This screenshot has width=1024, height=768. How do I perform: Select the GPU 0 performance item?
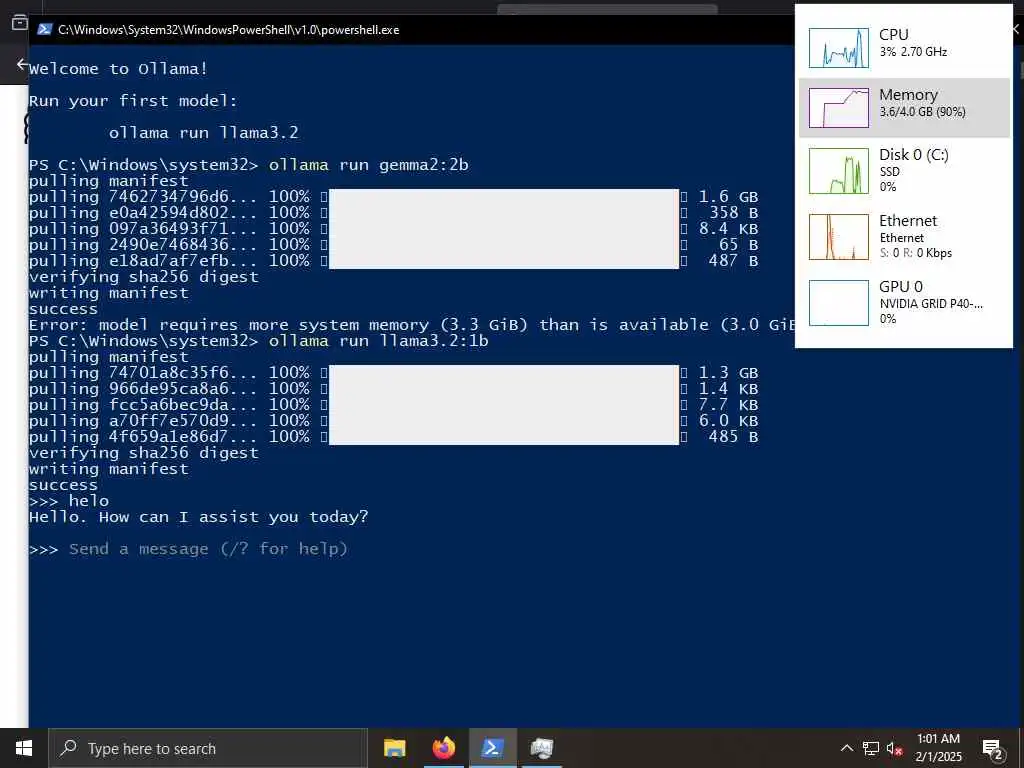[x=904, y=302]
